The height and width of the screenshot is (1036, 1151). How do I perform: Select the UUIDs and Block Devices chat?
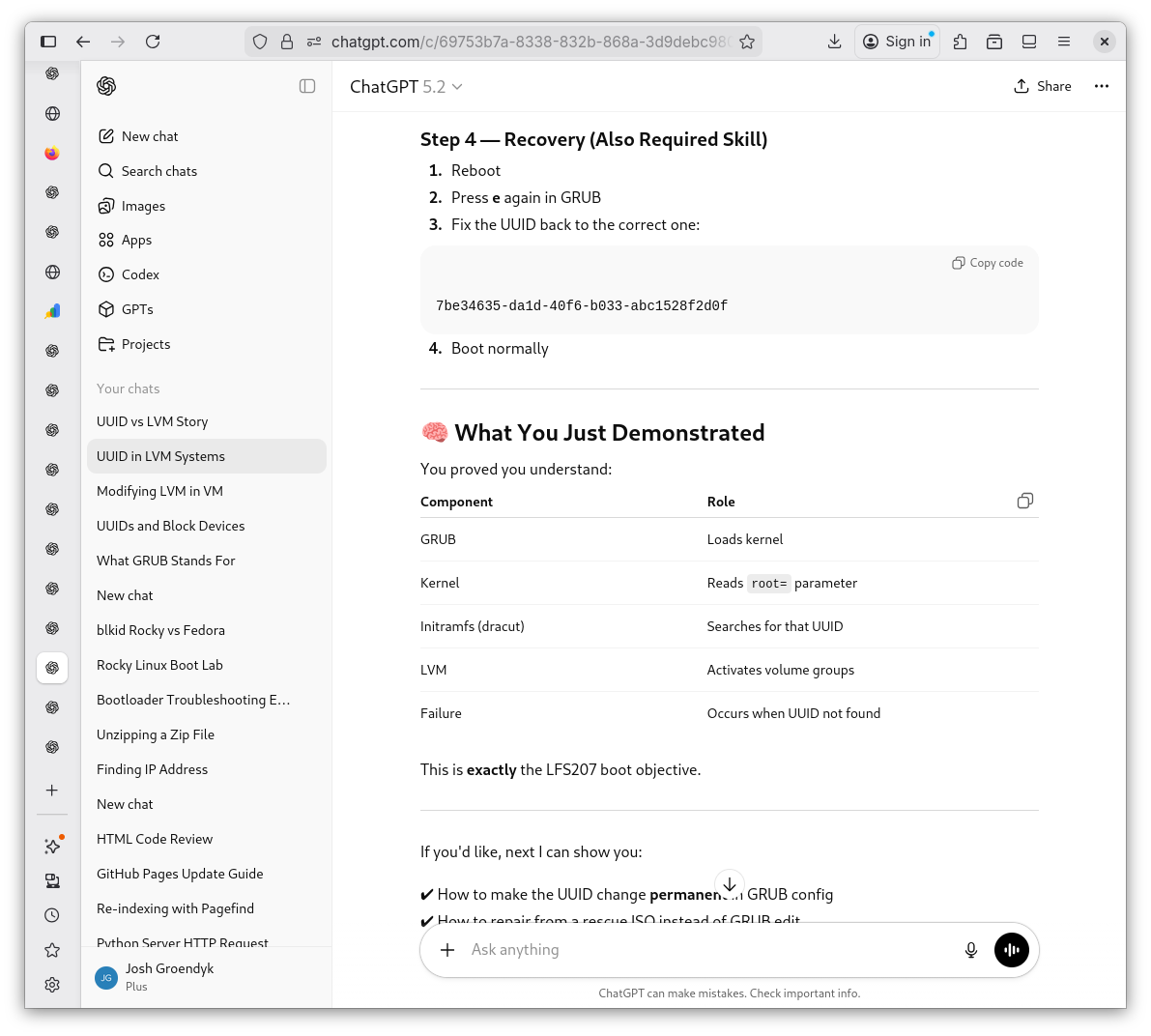tap(170, 526)
